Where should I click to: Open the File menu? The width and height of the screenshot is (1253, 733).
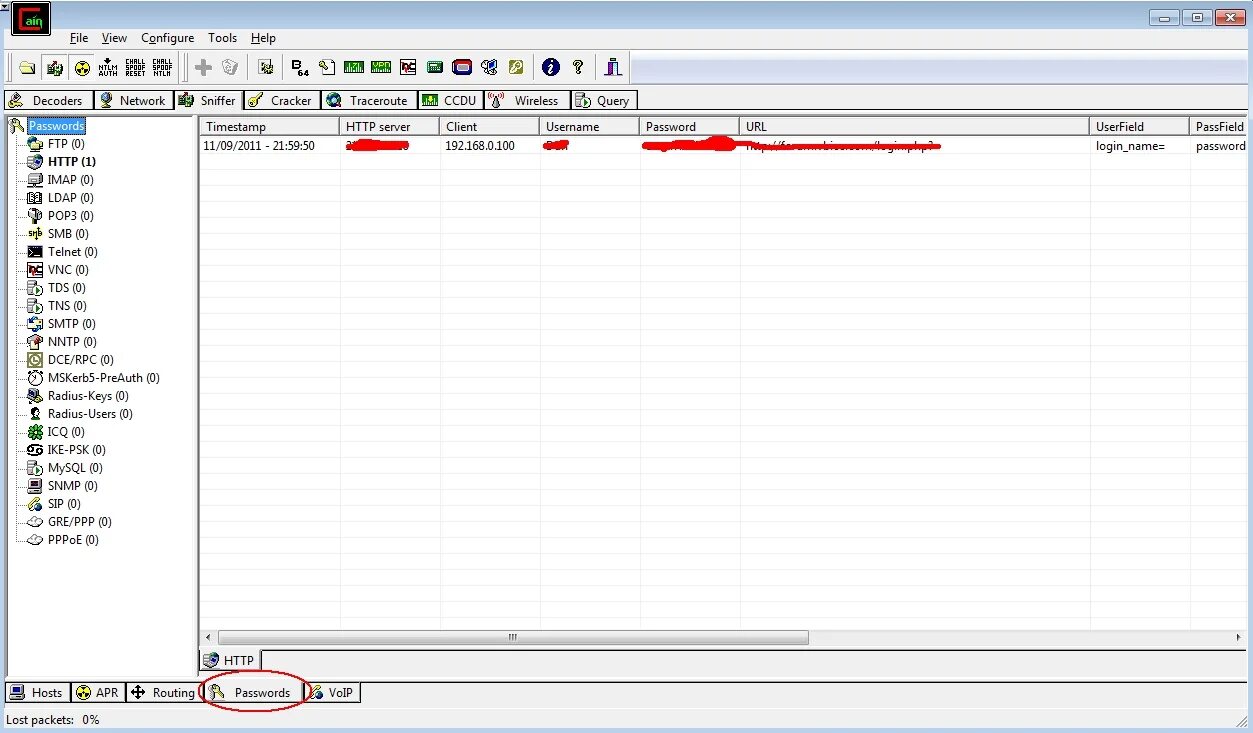pos(79,38)
